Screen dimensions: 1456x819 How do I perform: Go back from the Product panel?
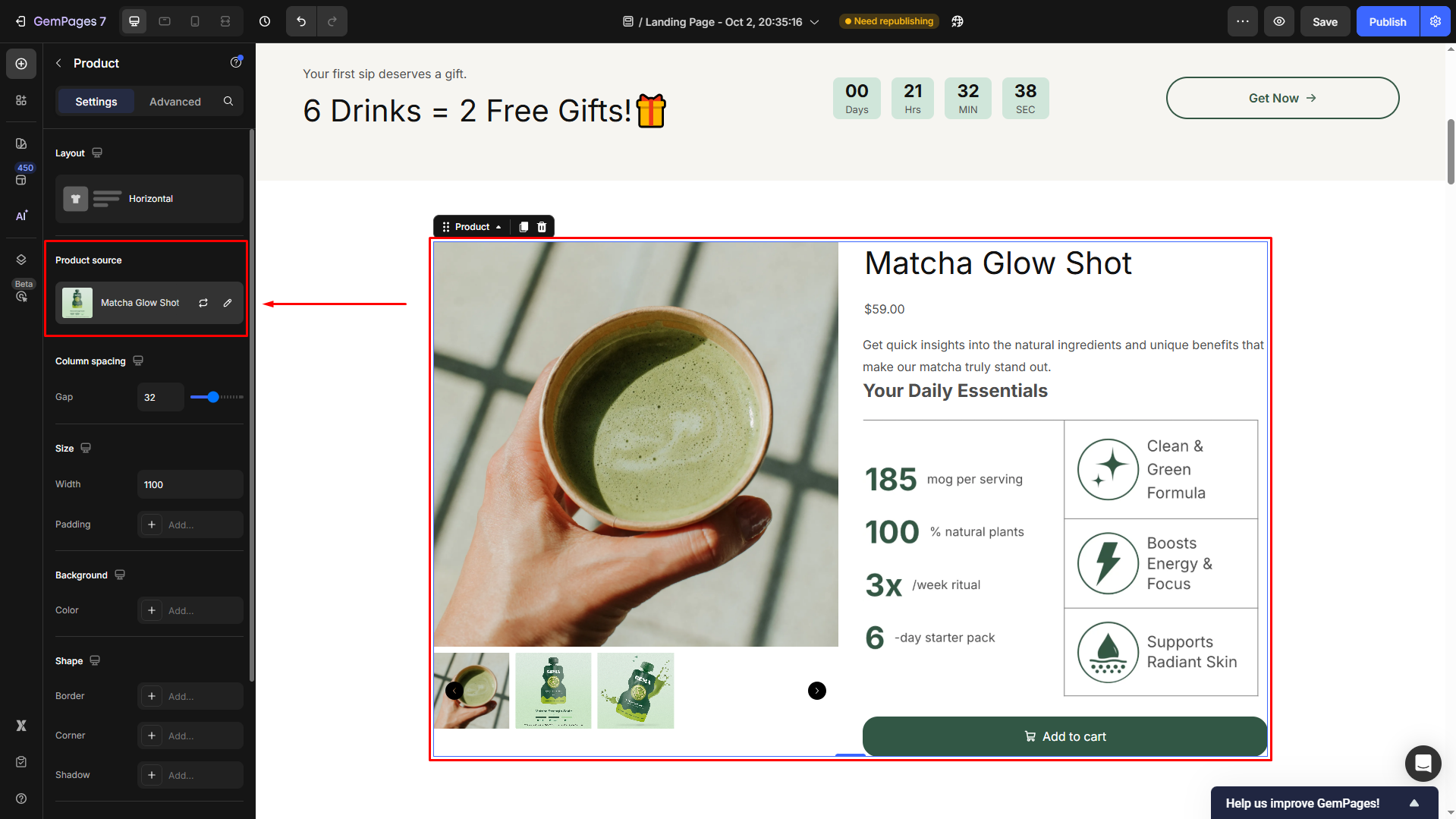click(x=58, y=63)
